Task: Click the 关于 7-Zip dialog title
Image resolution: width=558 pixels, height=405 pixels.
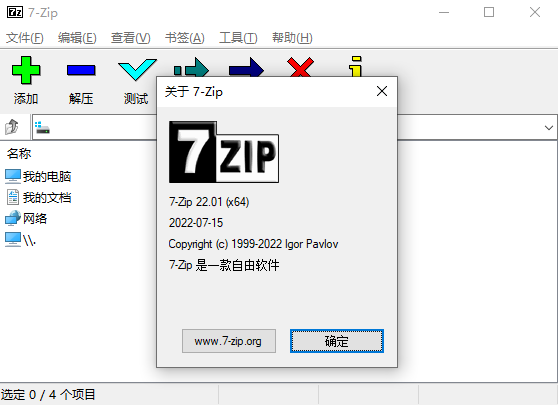Action: point(194,92)
